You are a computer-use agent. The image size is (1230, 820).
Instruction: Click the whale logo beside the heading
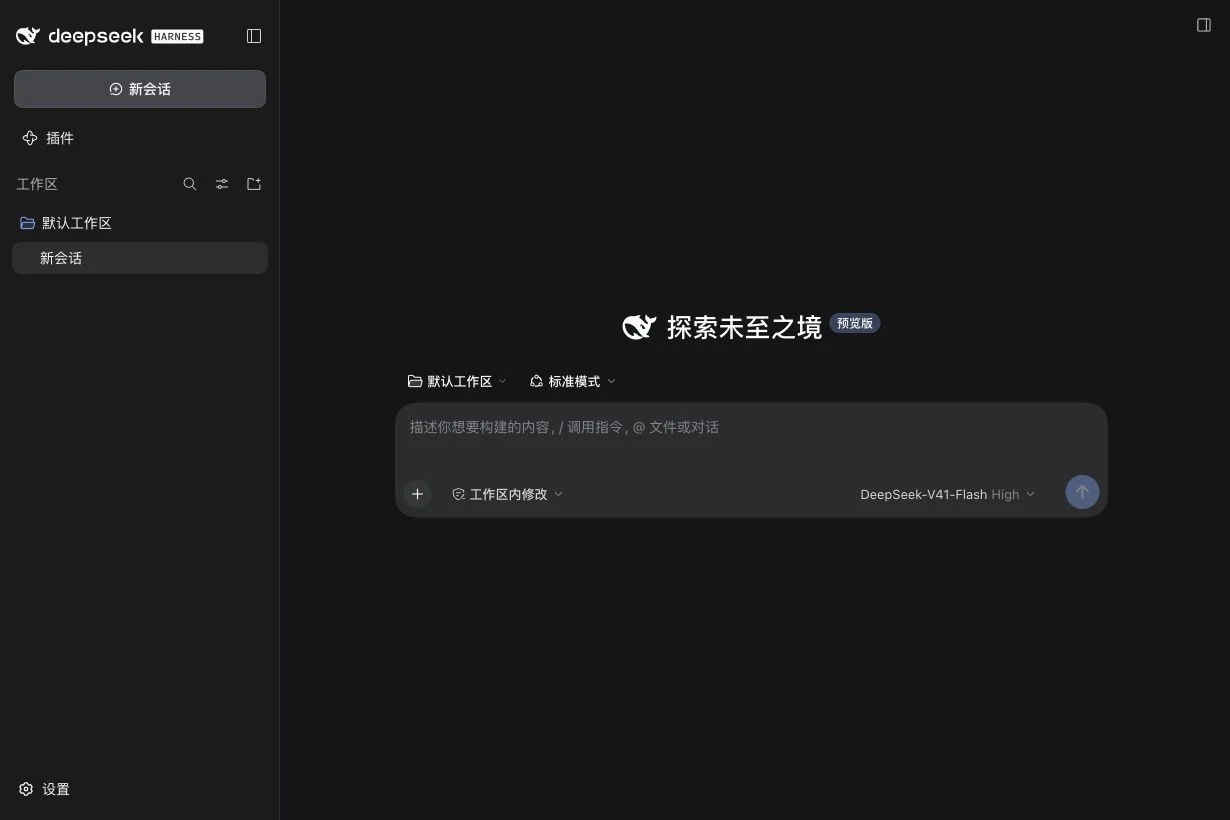point(640,327)
